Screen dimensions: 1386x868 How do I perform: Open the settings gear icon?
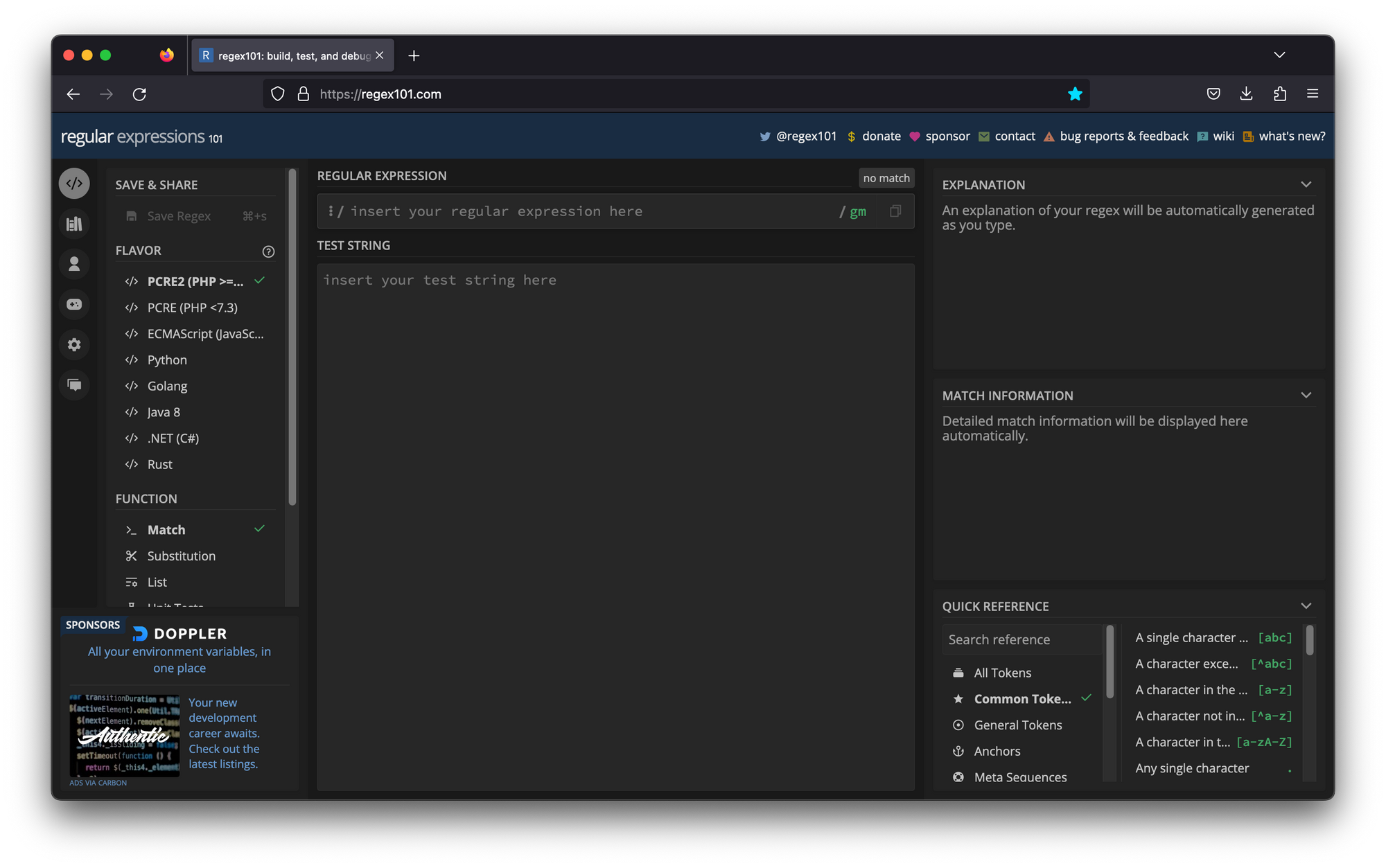(74, 344)
